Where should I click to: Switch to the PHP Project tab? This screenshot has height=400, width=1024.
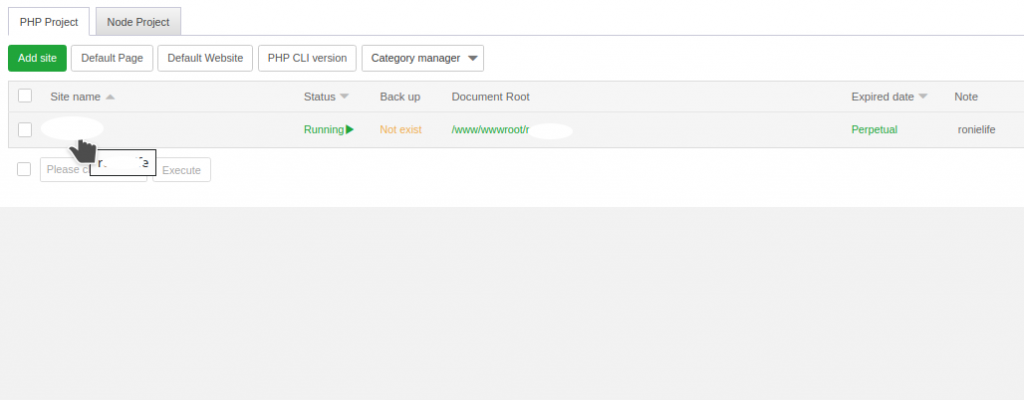[49, 22]
